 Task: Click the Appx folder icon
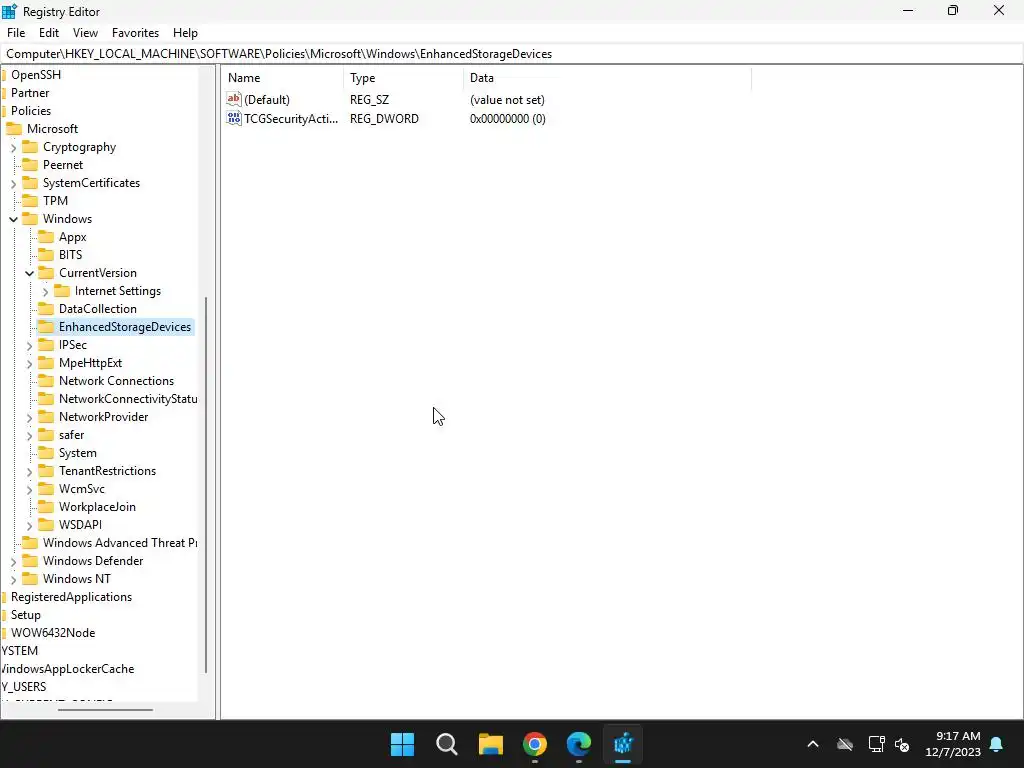46,236
